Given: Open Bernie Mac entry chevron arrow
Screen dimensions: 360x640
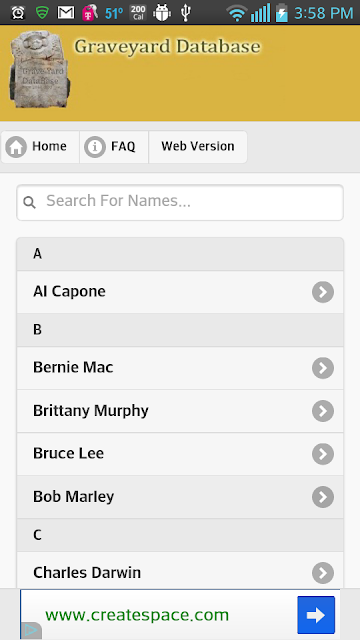Looking at the screenshot, I should [323, 368].
